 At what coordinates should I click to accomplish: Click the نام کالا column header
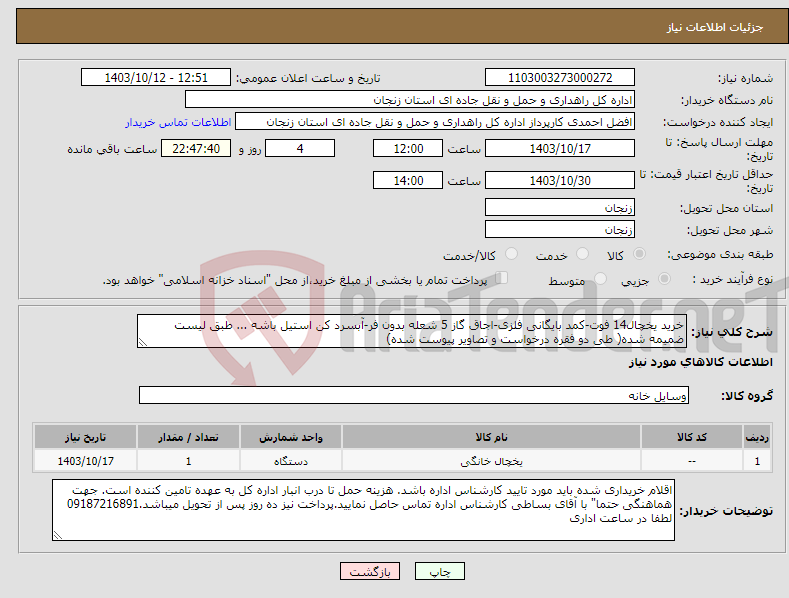click(491, 437)
